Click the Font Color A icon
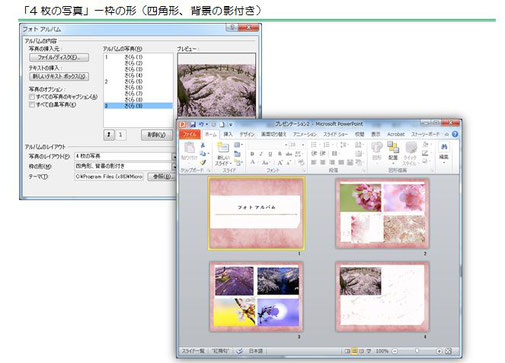505x363 pixels. (252, 162)
